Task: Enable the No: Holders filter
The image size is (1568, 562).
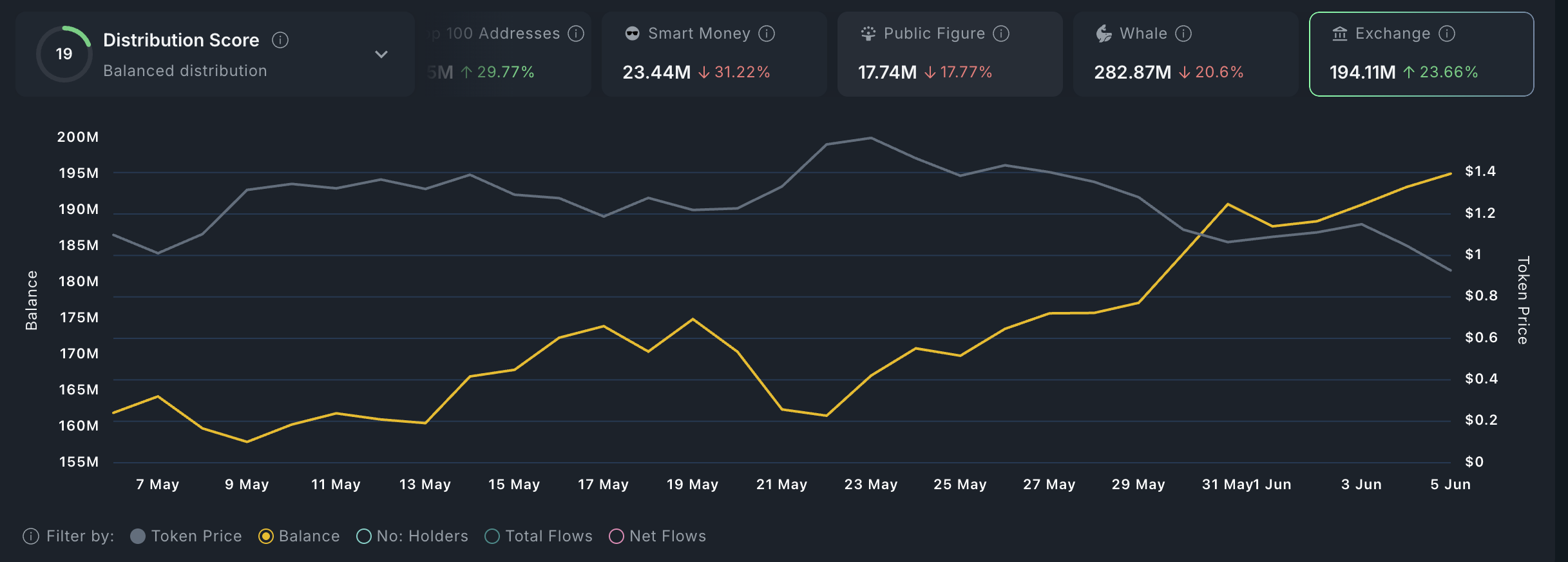Action: coord(364,536)
